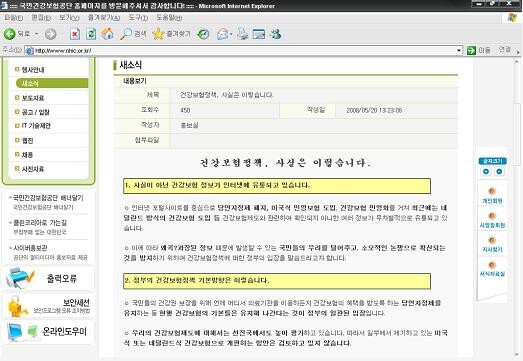Image resolution: width=523 pixels, height=361 pixels.
Task: Go to the Home page
Action: [x=107, y=34]
